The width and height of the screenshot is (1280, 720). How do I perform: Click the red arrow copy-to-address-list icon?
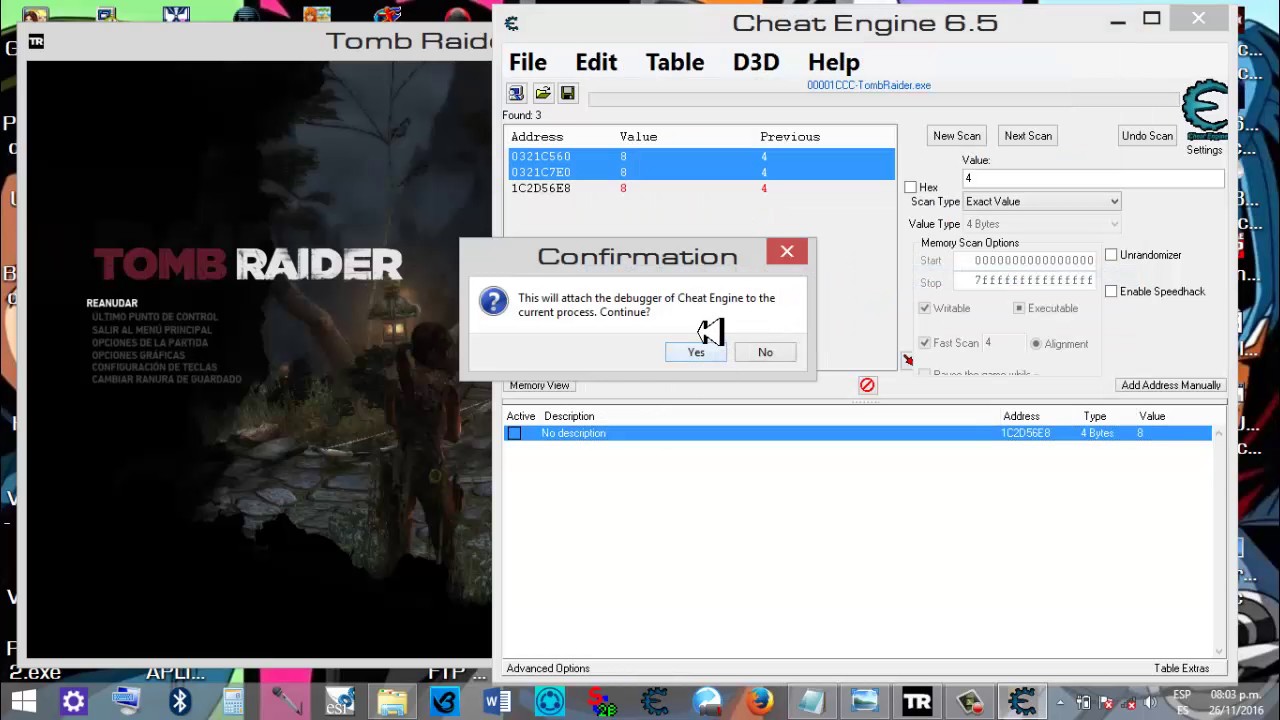click(x=907, y=360)
